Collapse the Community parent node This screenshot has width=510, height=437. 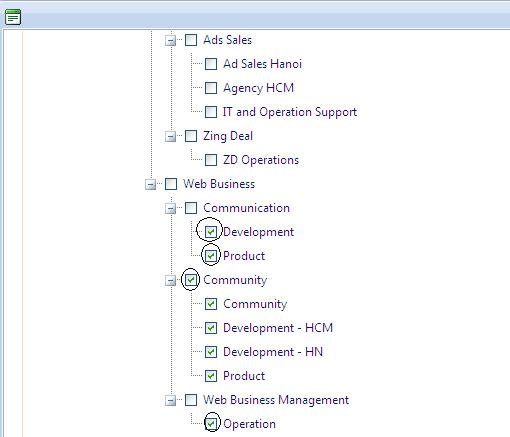coord(170,281)
